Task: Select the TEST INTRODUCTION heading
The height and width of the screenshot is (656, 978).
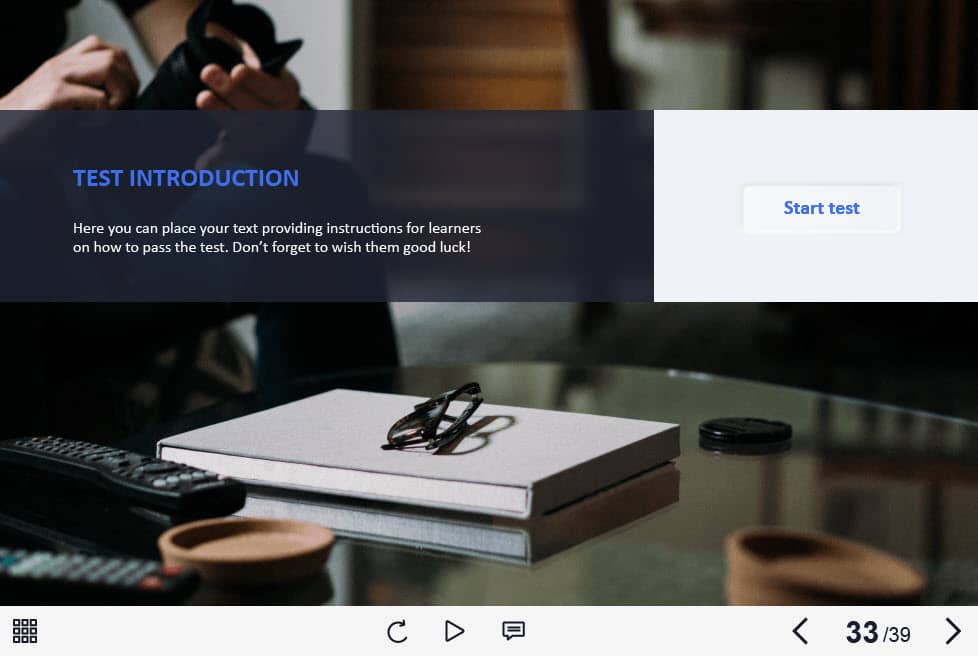Action: (x=186, y=178)
